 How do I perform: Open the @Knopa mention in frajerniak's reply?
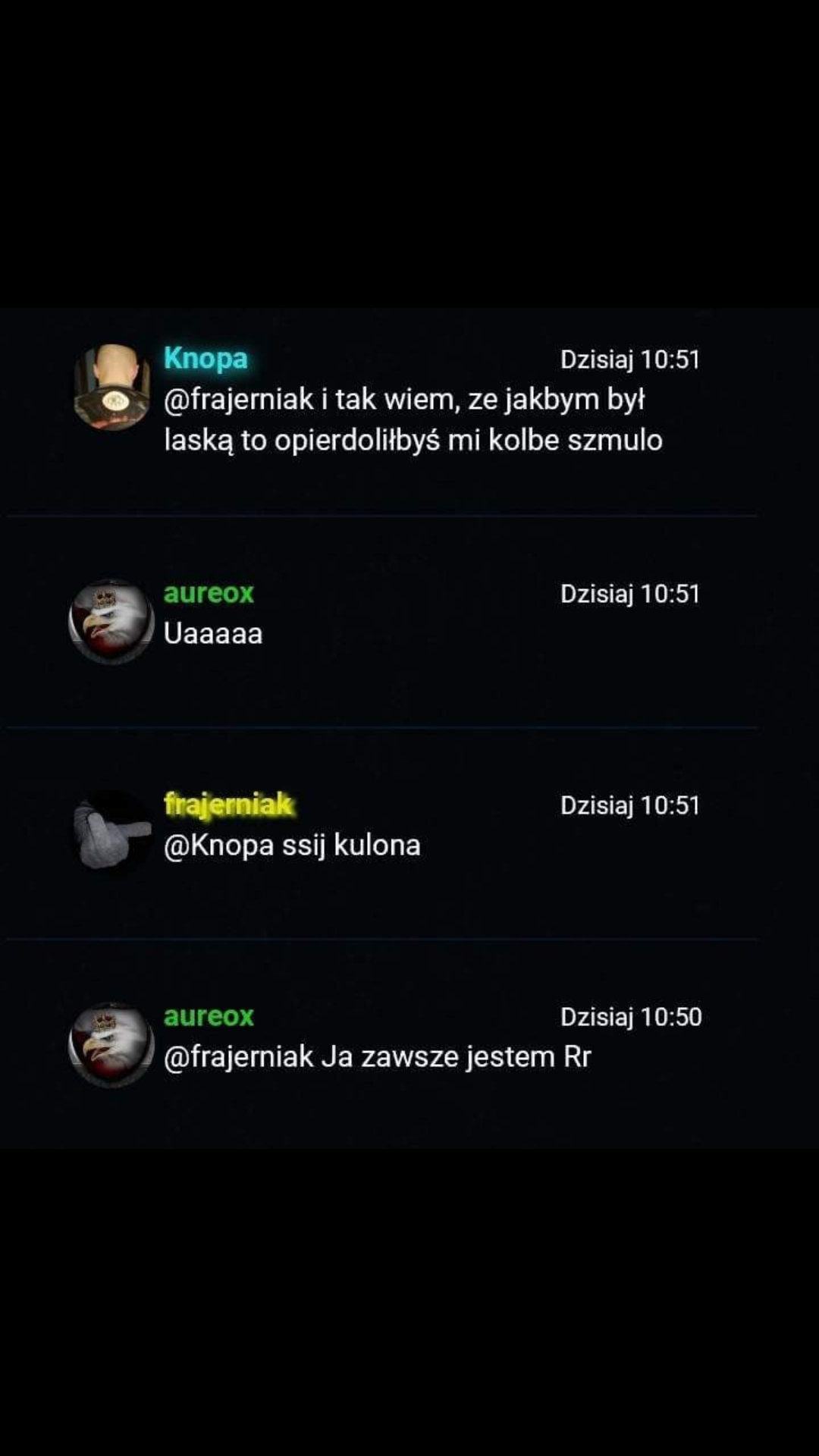tap(219, 845)
